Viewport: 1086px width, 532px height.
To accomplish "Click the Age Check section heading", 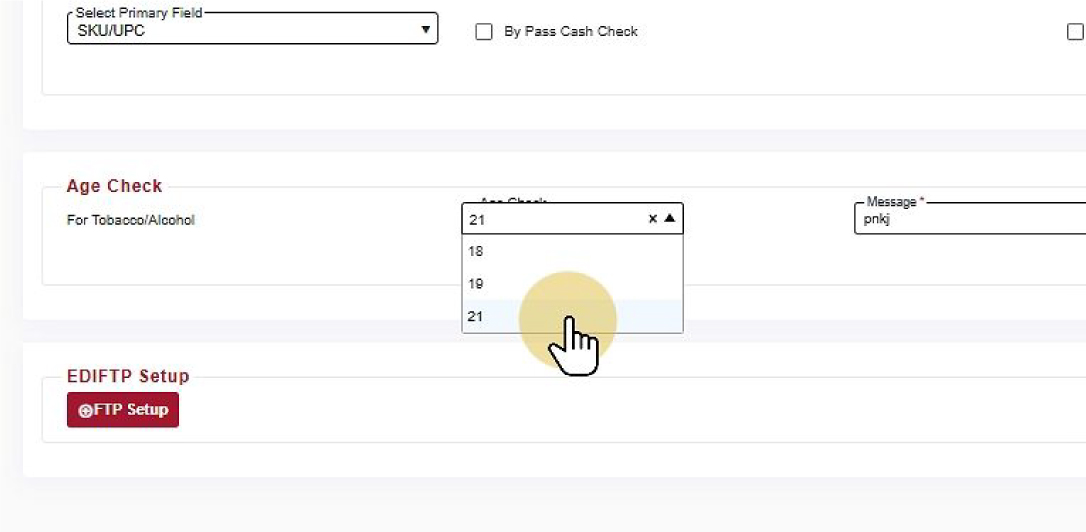I will (x=114, y=186).
